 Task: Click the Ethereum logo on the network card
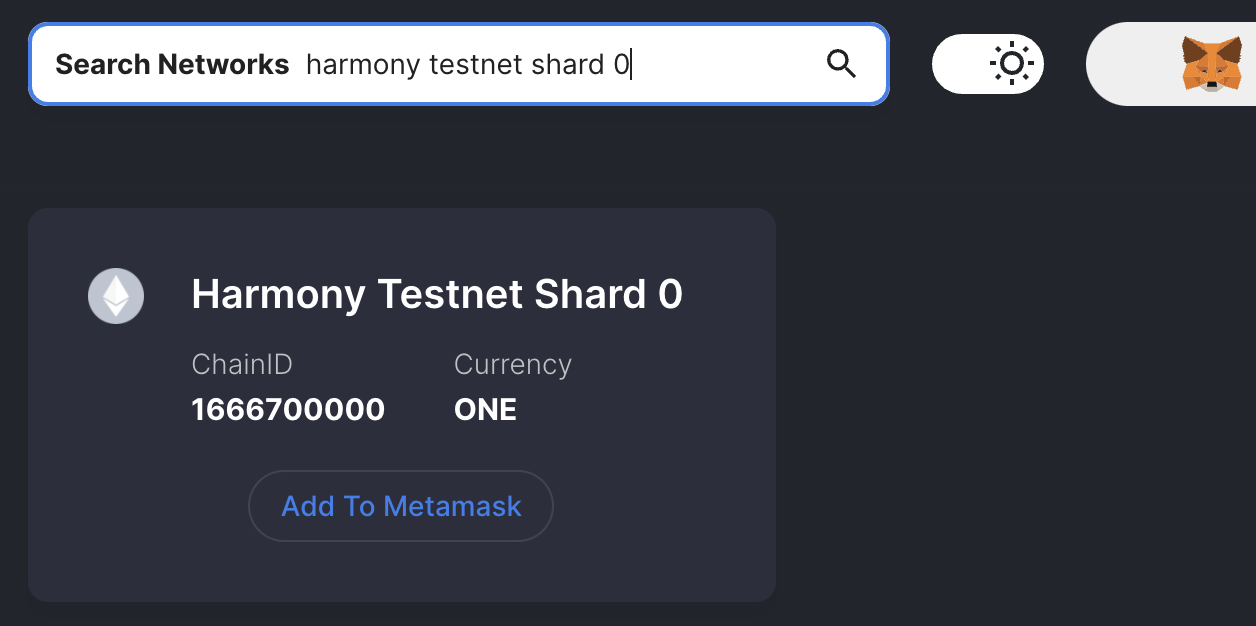coord(116,296)
